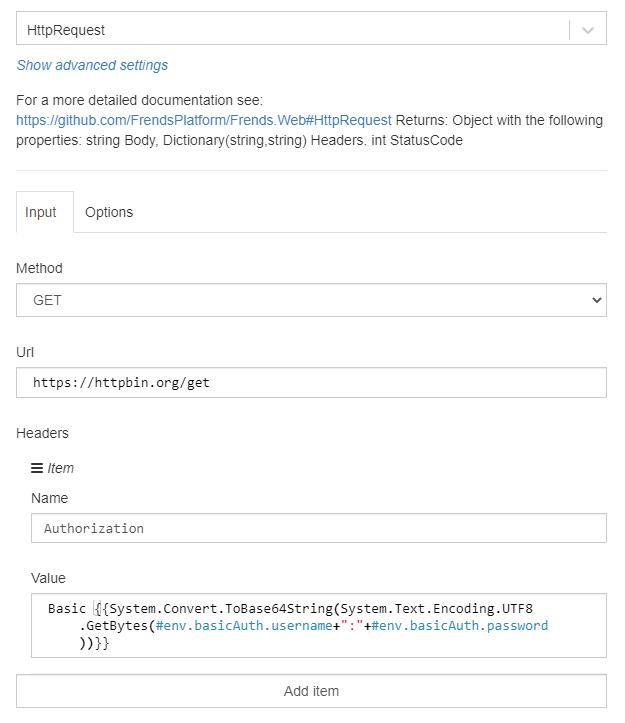Click the Value label above expression
The width and height of the screenshot is (625, 723).
point(49,578)
